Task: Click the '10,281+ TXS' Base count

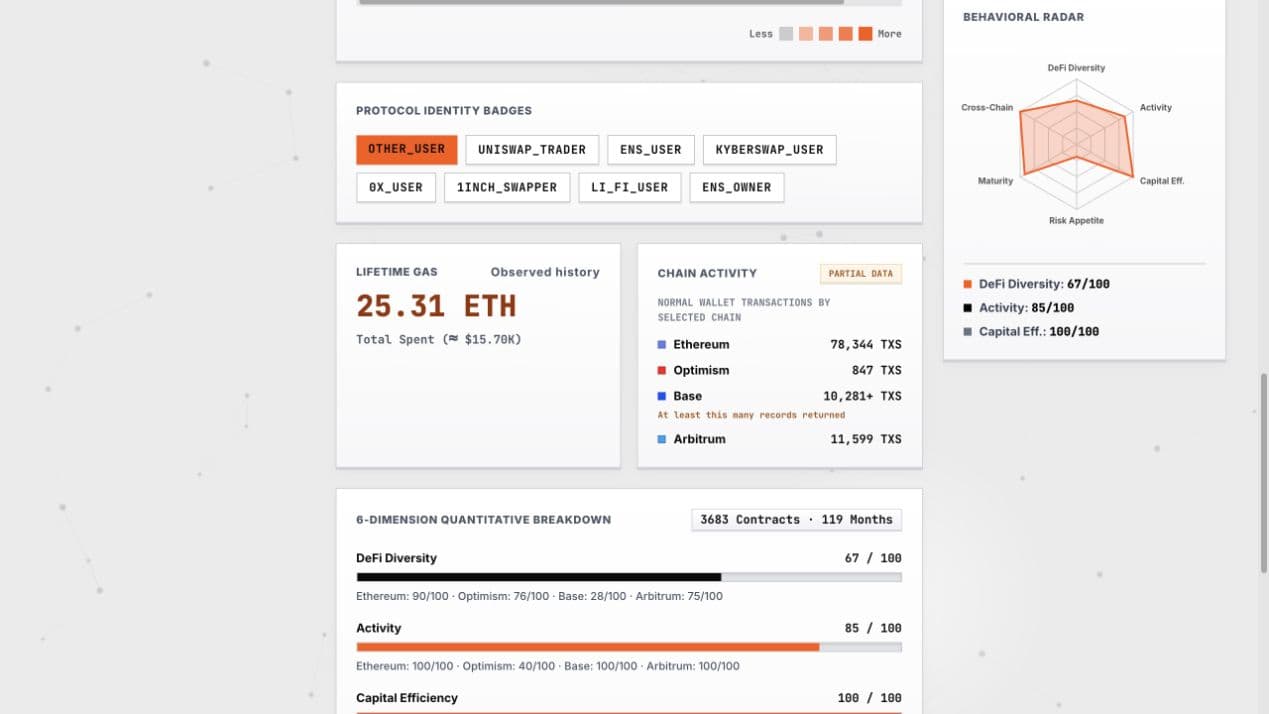Action: [x=862, y=397]
